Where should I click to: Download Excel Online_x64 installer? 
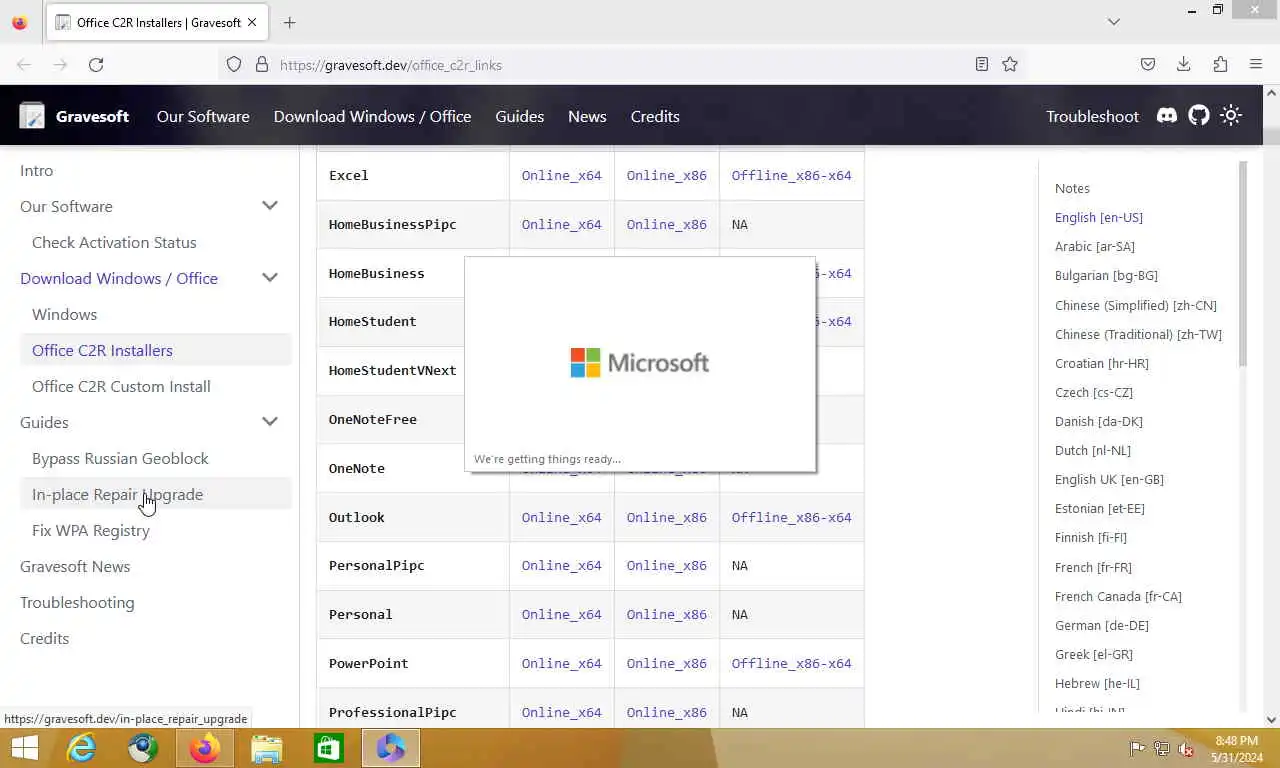click(x=561, y=175)
